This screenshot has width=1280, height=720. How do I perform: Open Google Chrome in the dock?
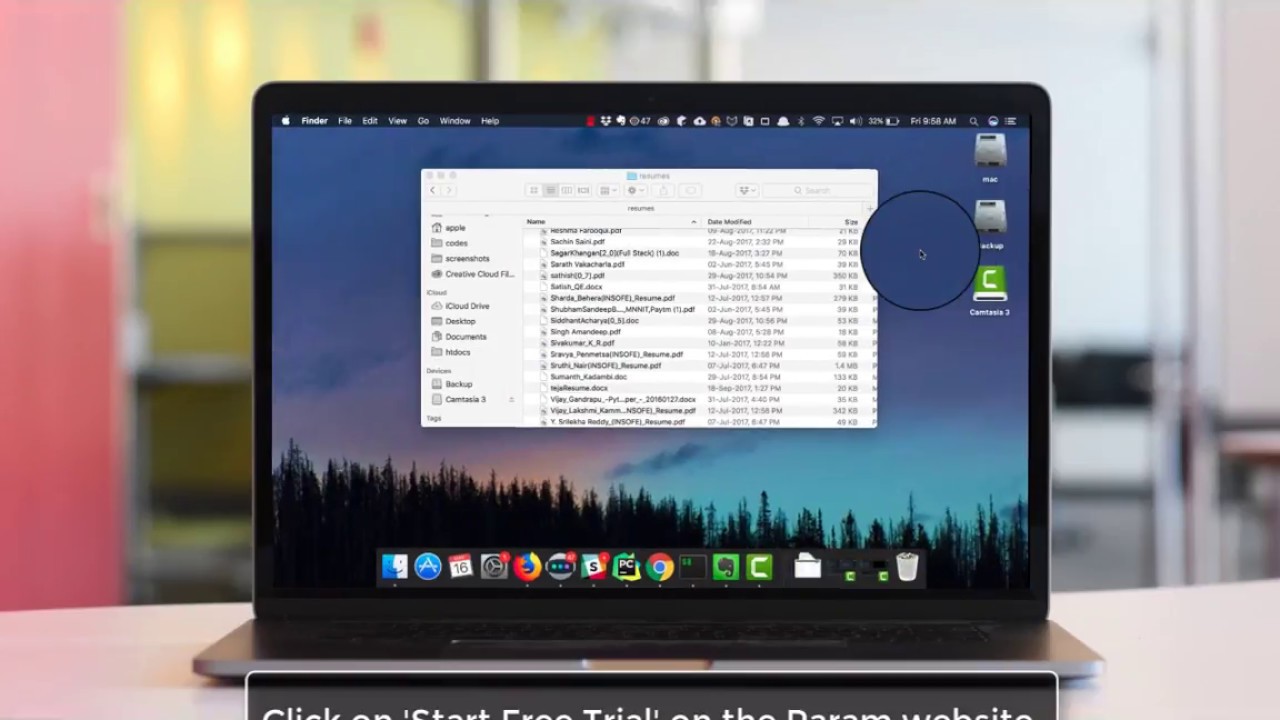[659, 567]
